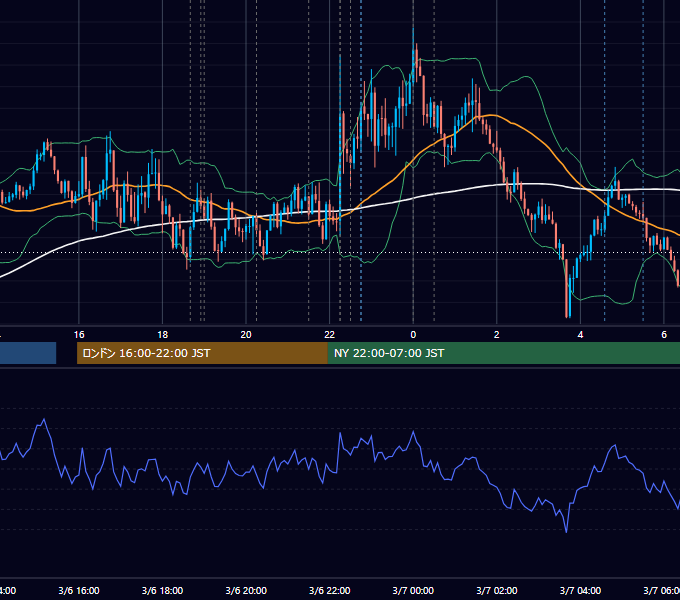Click hour label 22 on price chart axis

(330, 335)
